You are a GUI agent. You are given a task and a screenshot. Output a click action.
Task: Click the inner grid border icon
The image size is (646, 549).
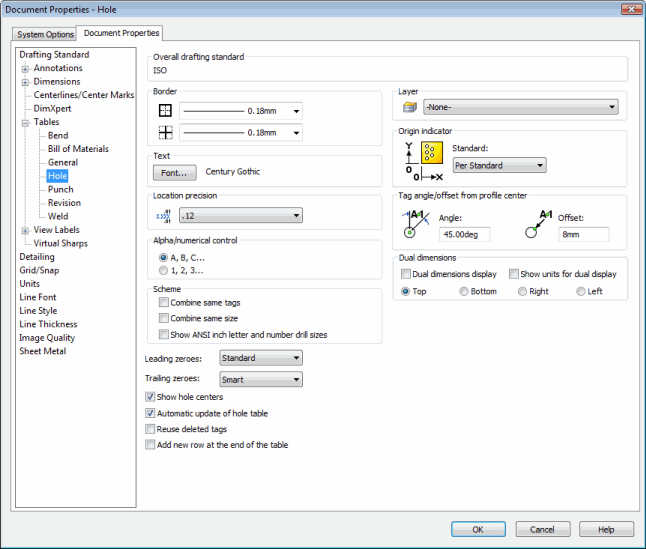click(165, 132)
